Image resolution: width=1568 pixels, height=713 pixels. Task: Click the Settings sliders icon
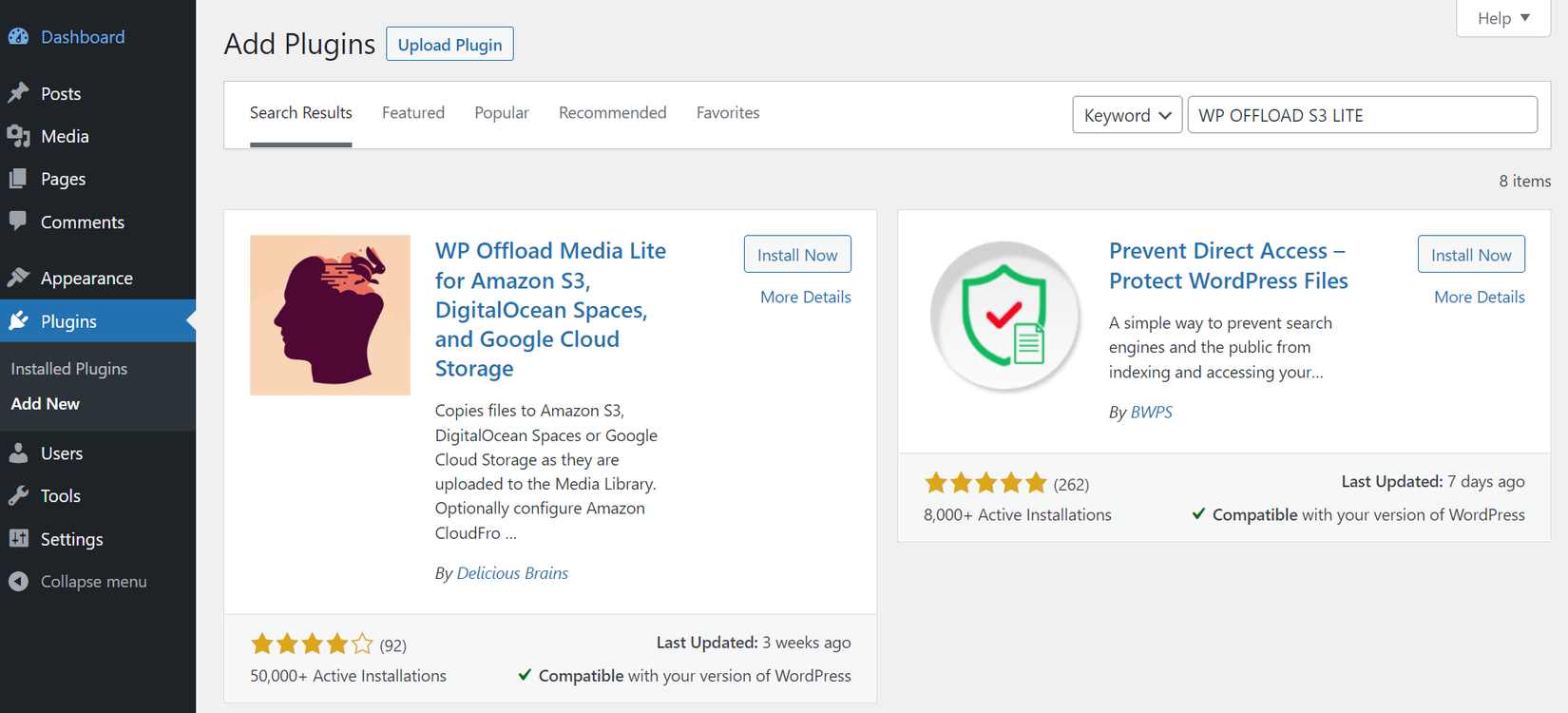pyautogui.click(x=18, y=539)
